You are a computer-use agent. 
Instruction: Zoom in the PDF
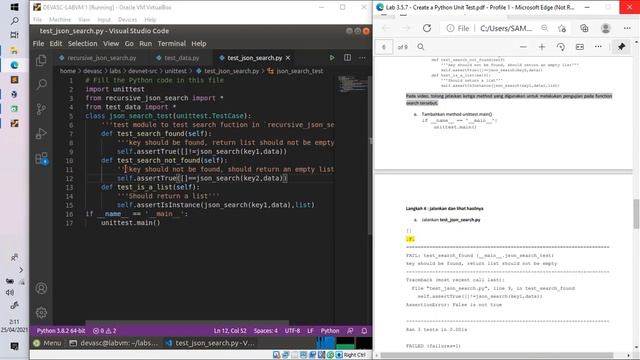pos(542,47)
